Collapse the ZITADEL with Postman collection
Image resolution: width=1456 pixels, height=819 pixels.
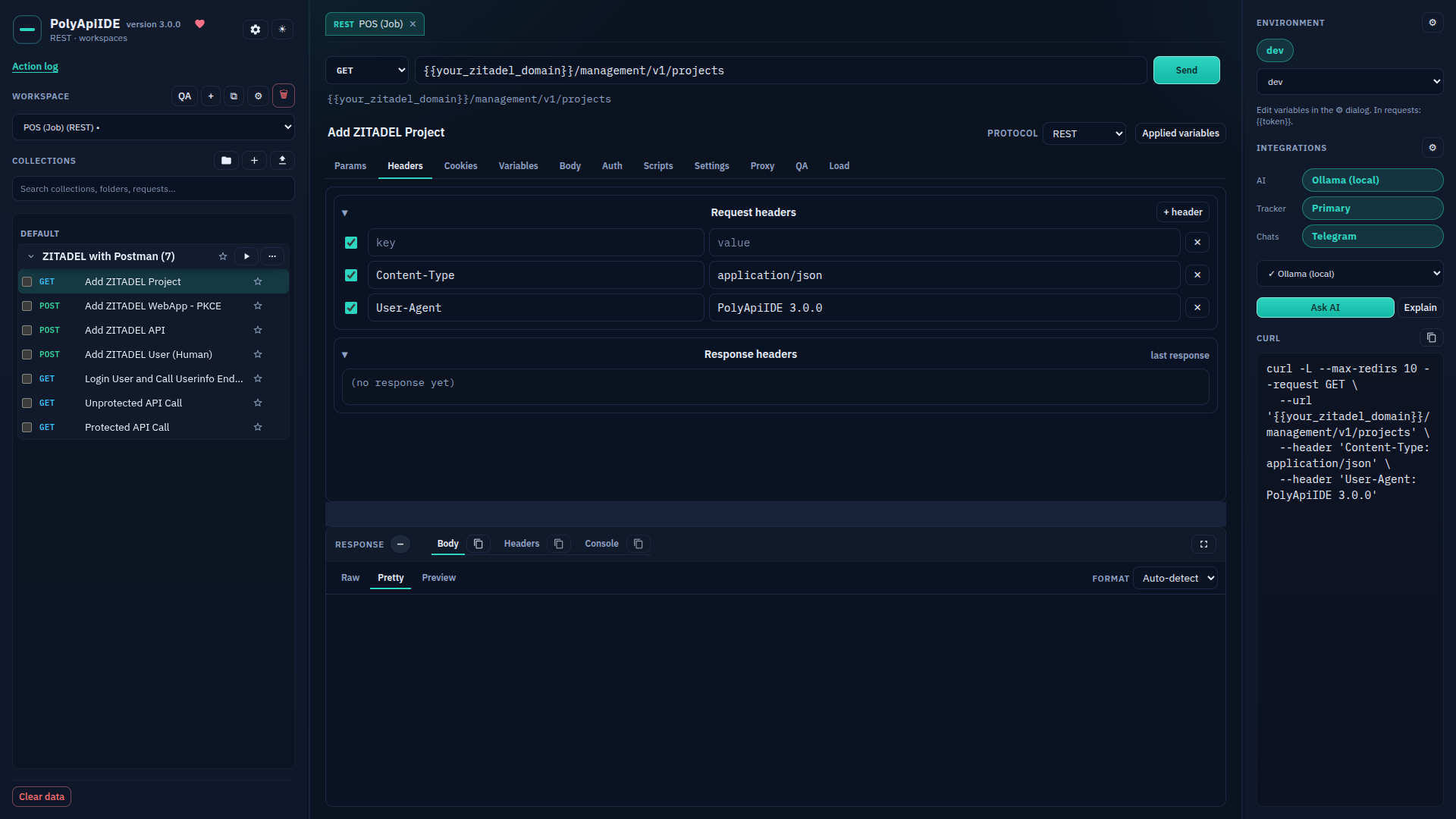(x=31, y=256)
